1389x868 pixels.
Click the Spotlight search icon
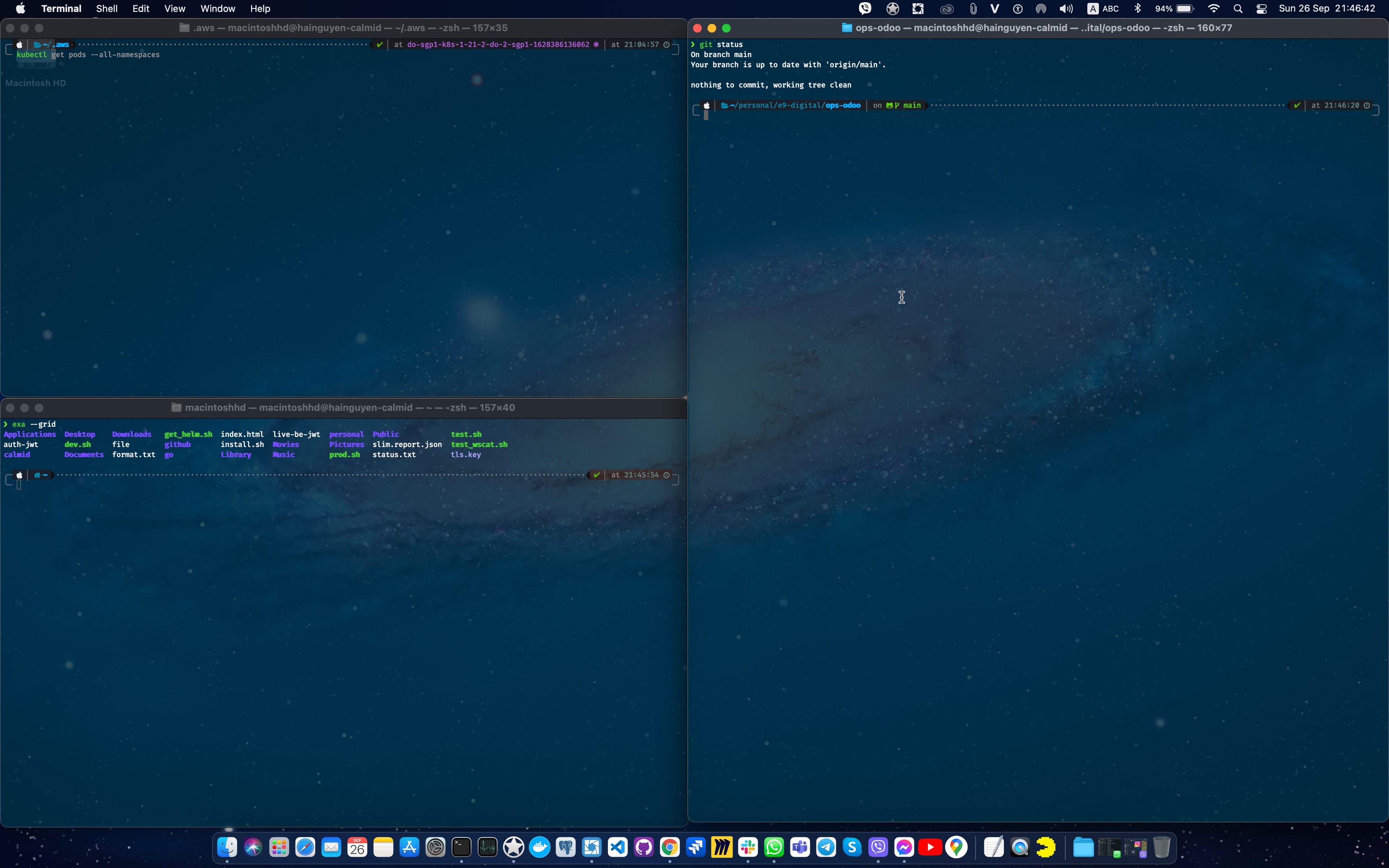(1237, 9)
